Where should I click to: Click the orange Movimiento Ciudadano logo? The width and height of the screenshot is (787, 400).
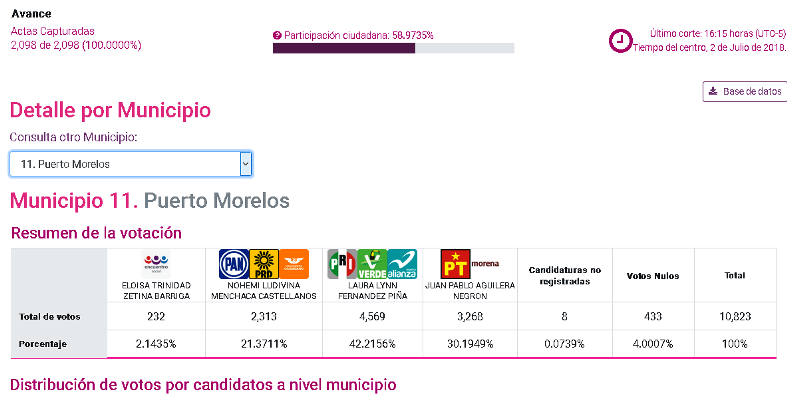(294, 264)
